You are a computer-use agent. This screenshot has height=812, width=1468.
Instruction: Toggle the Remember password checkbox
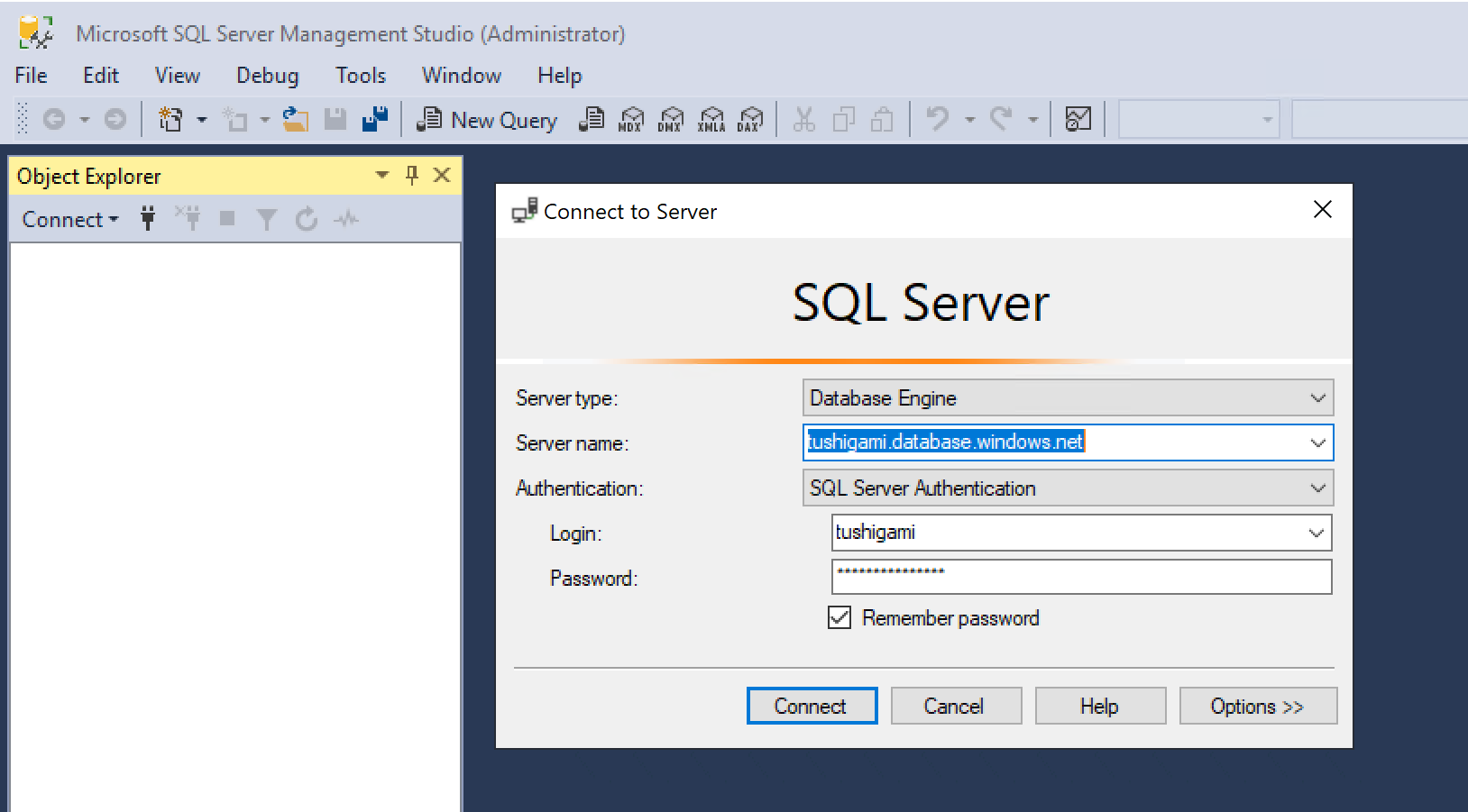click(840, 617)
